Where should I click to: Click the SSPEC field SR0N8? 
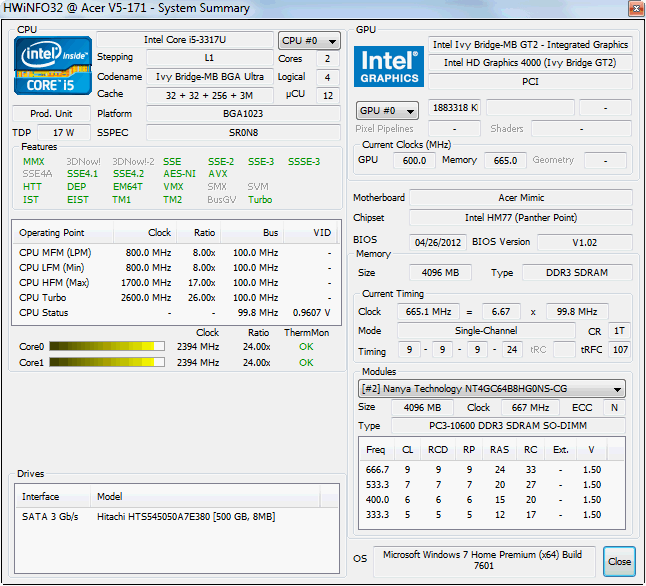point(243,133)
